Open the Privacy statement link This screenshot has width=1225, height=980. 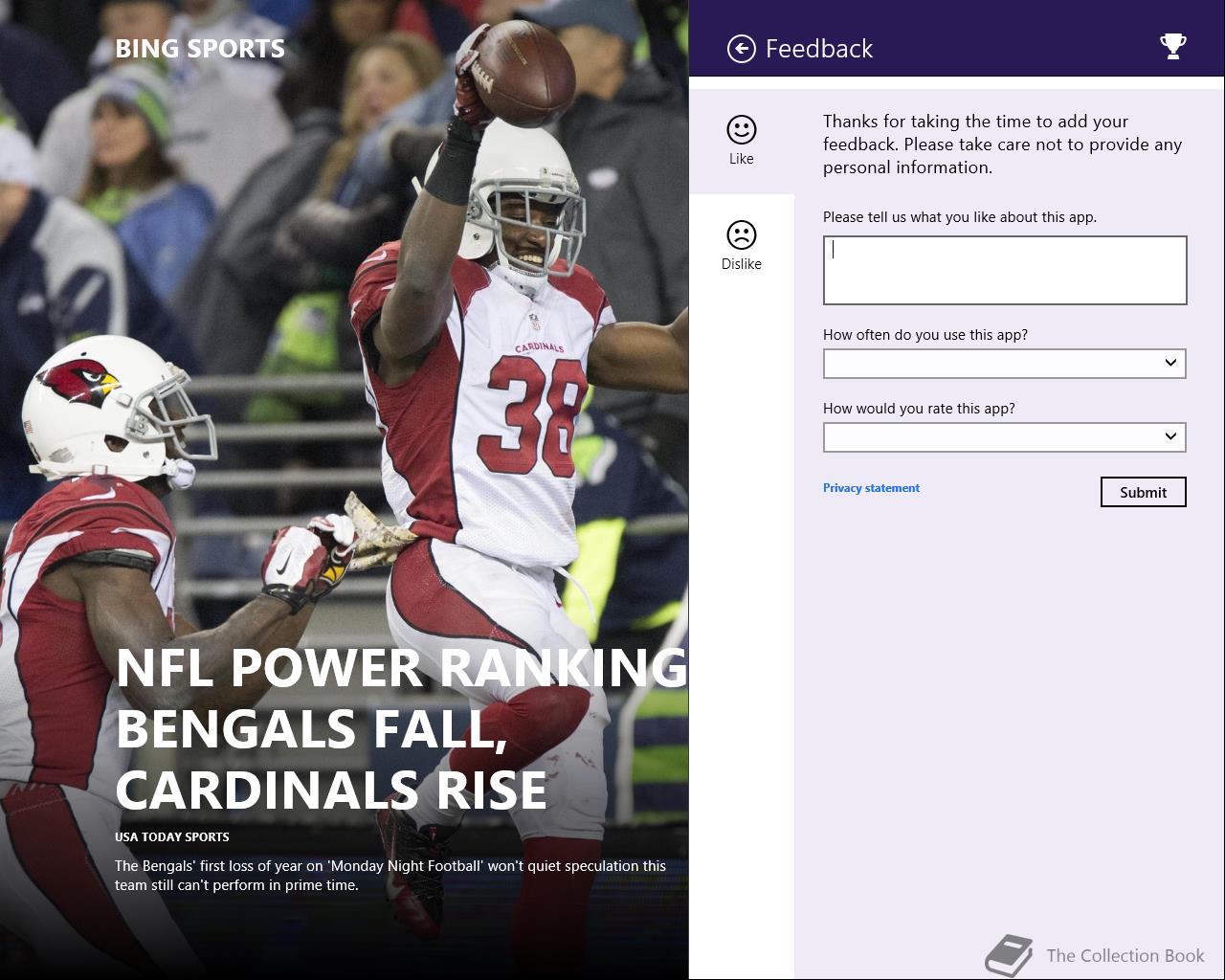coord(871,488)
